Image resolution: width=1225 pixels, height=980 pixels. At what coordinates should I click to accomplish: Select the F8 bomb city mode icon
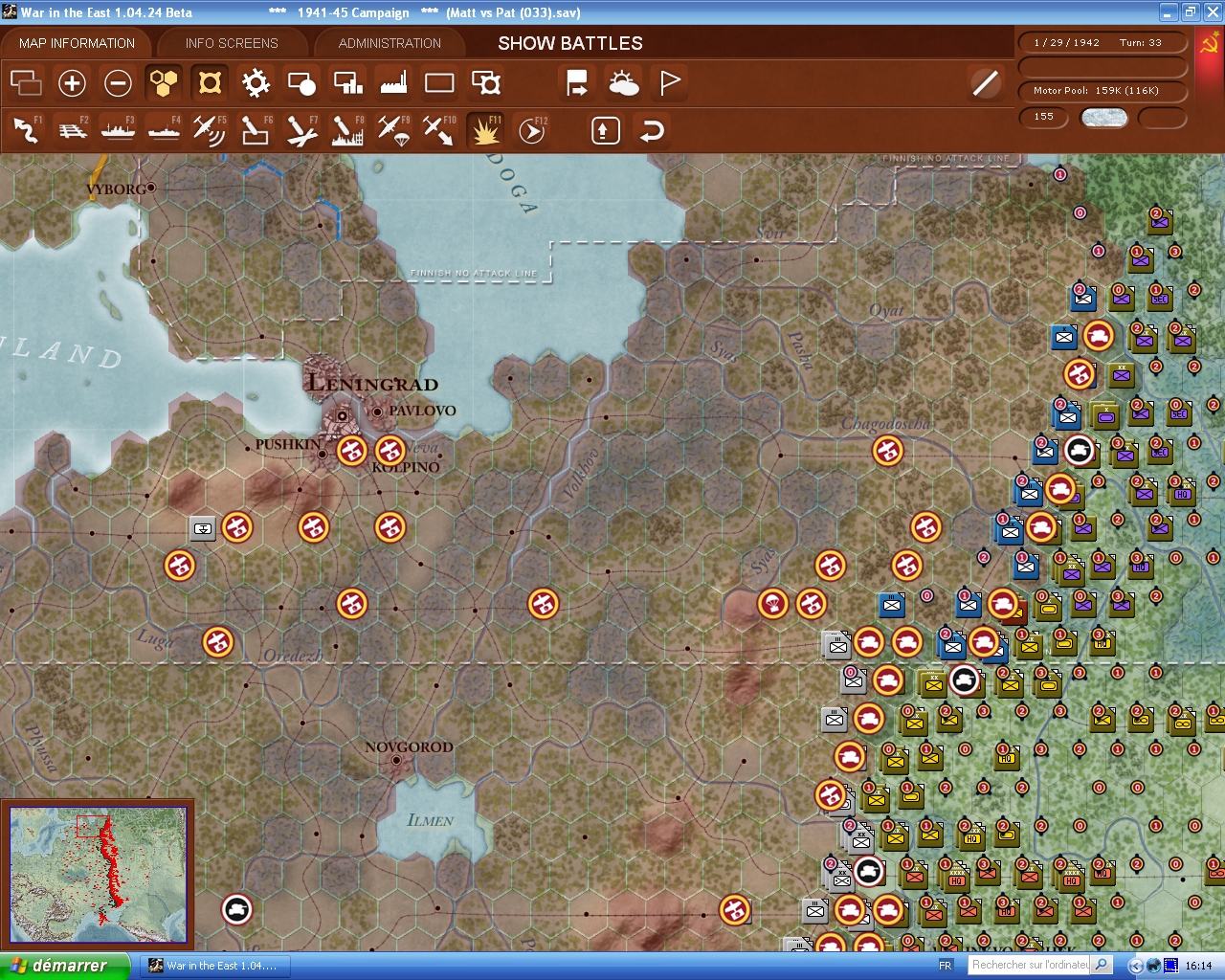[x=347, y=130]
